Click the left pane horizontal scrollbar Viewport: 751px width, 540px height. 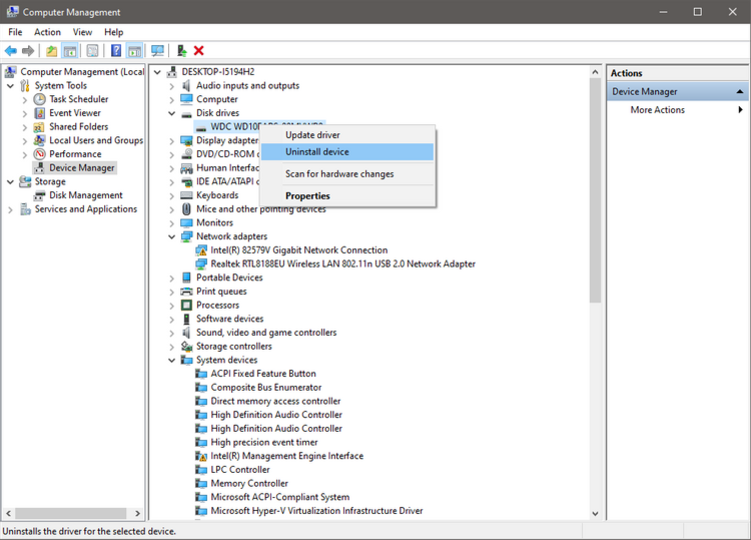(71, 513)
